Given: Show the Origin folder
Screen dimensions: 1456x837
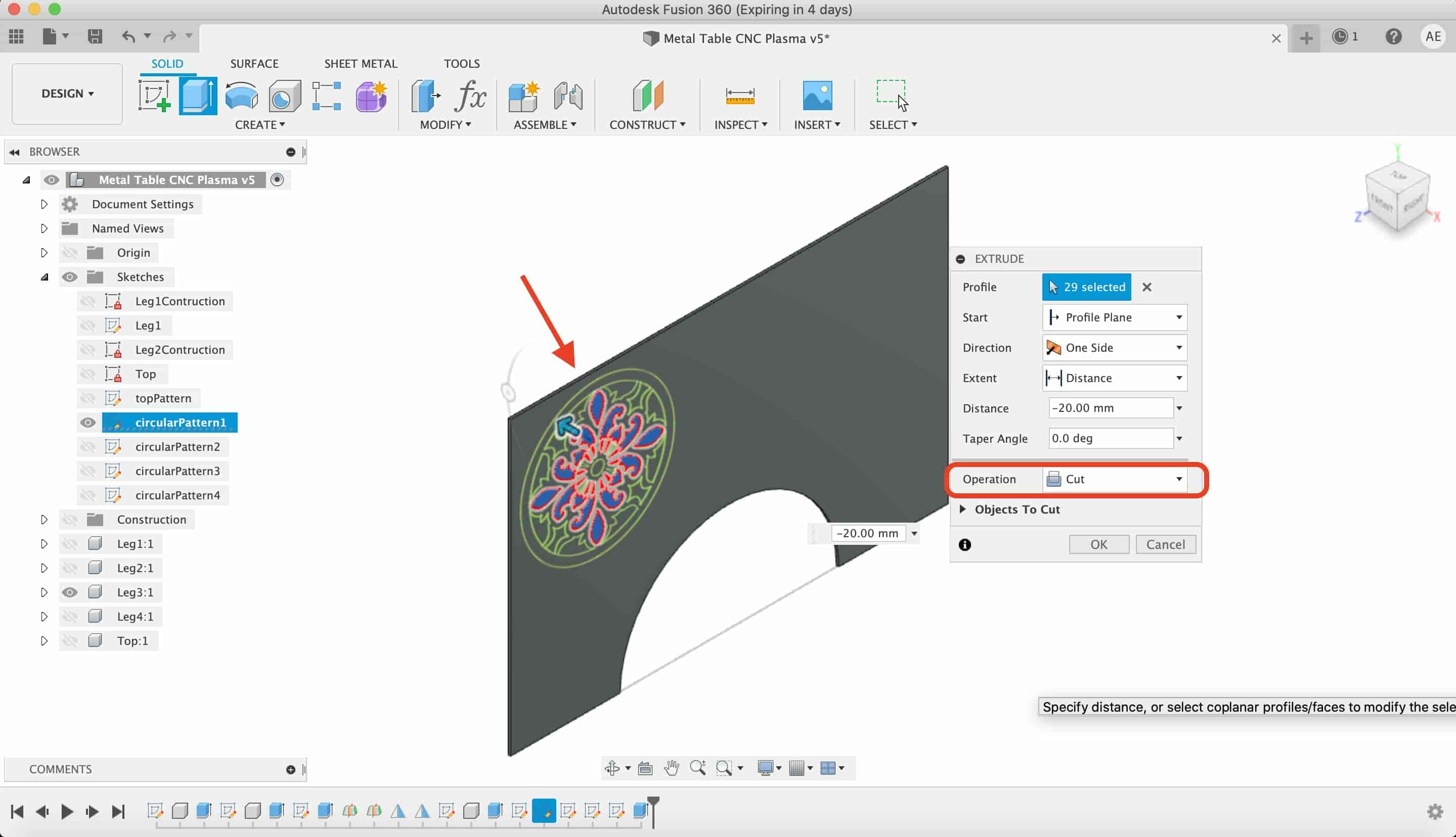Looking at the screenshot, I should pyautogui.click(x=70, y=253).
